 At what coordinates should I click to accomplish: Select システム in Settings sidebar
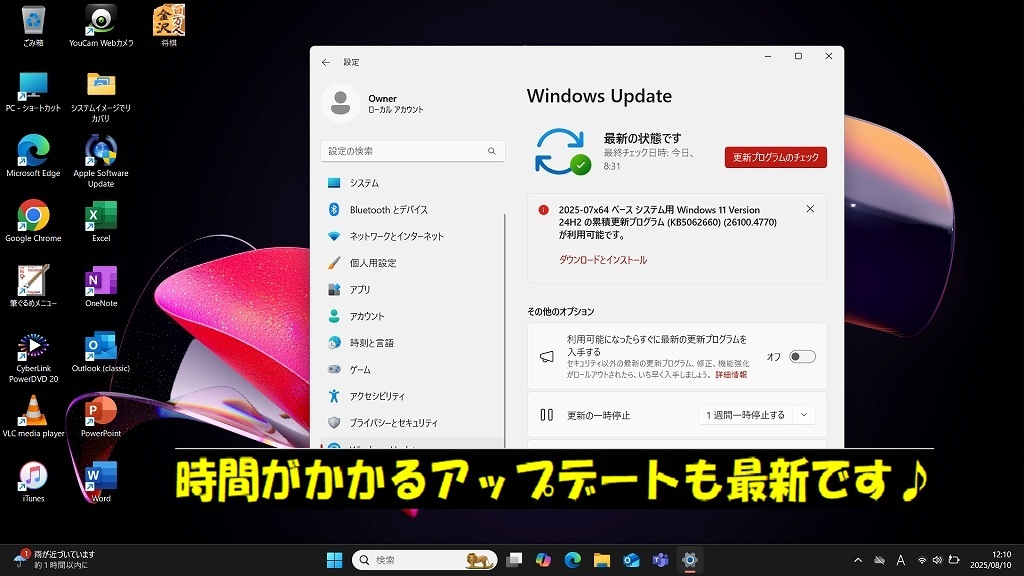tap(413, 183)
